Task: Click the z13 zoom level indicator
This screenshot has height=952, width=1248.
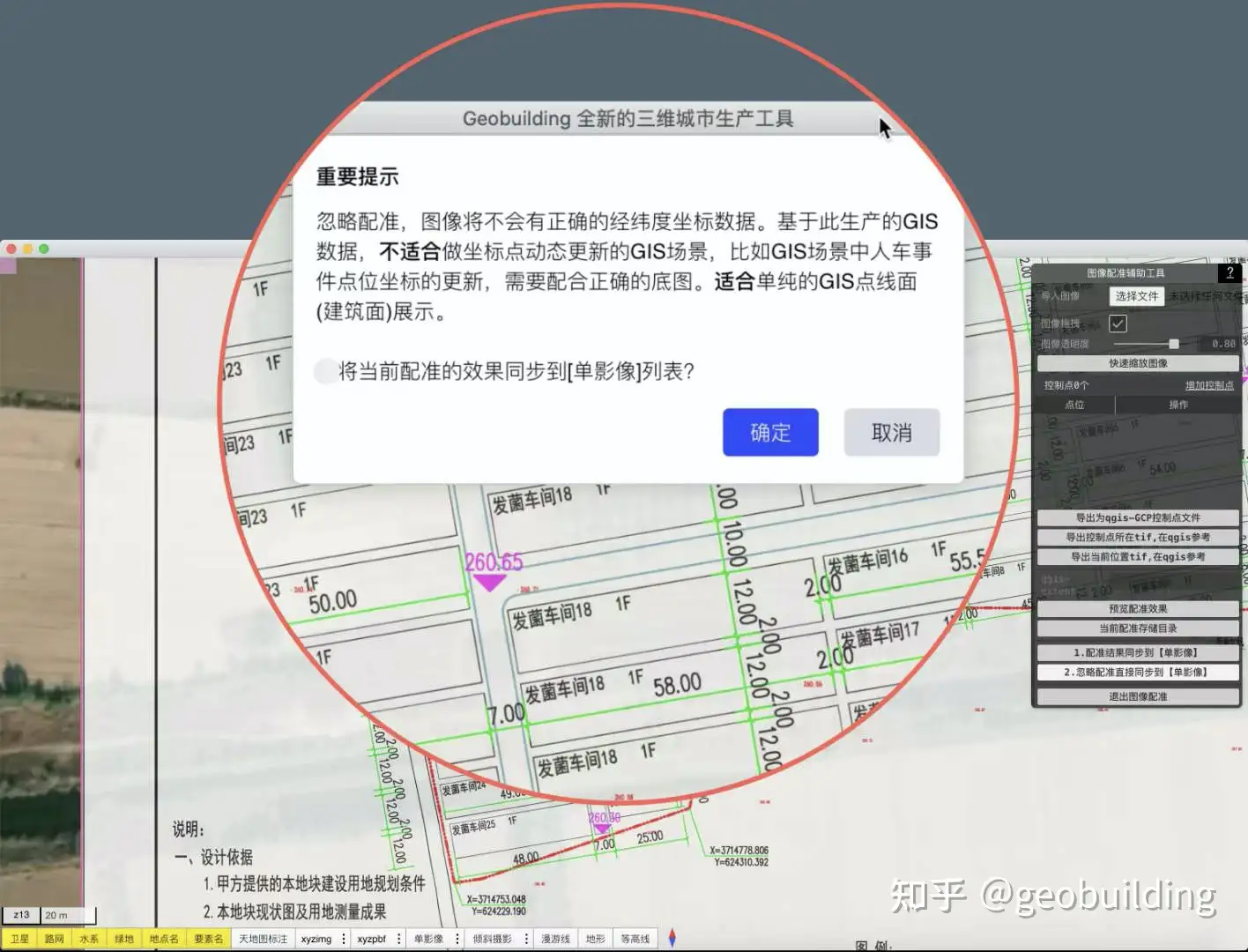Action: point(21,915)
